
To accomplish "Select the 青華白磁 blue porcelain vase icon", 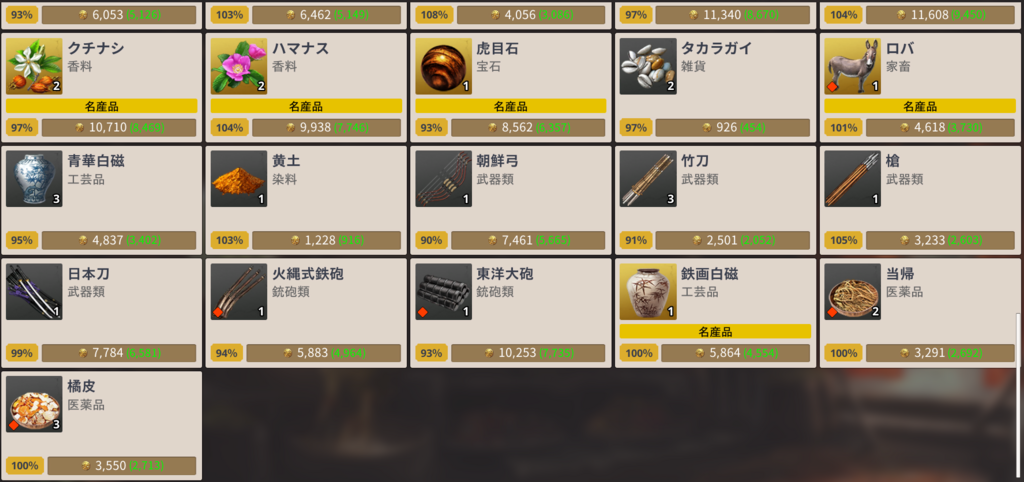I will (34, 179).
